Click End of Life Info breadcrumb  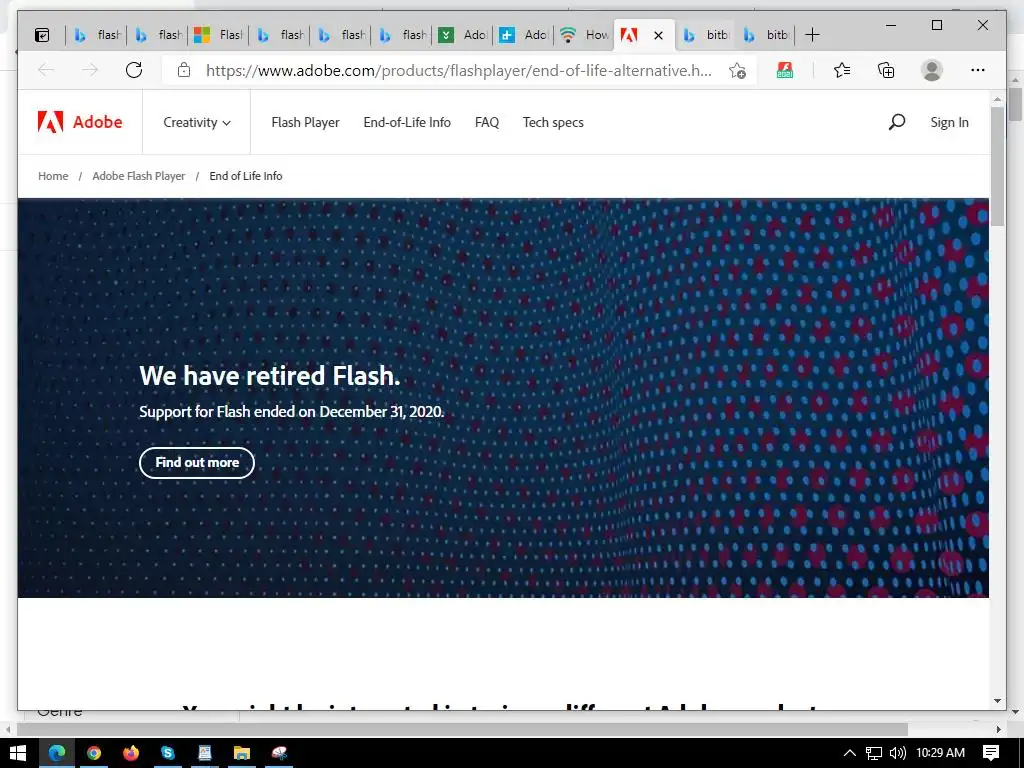pos(246,176)
